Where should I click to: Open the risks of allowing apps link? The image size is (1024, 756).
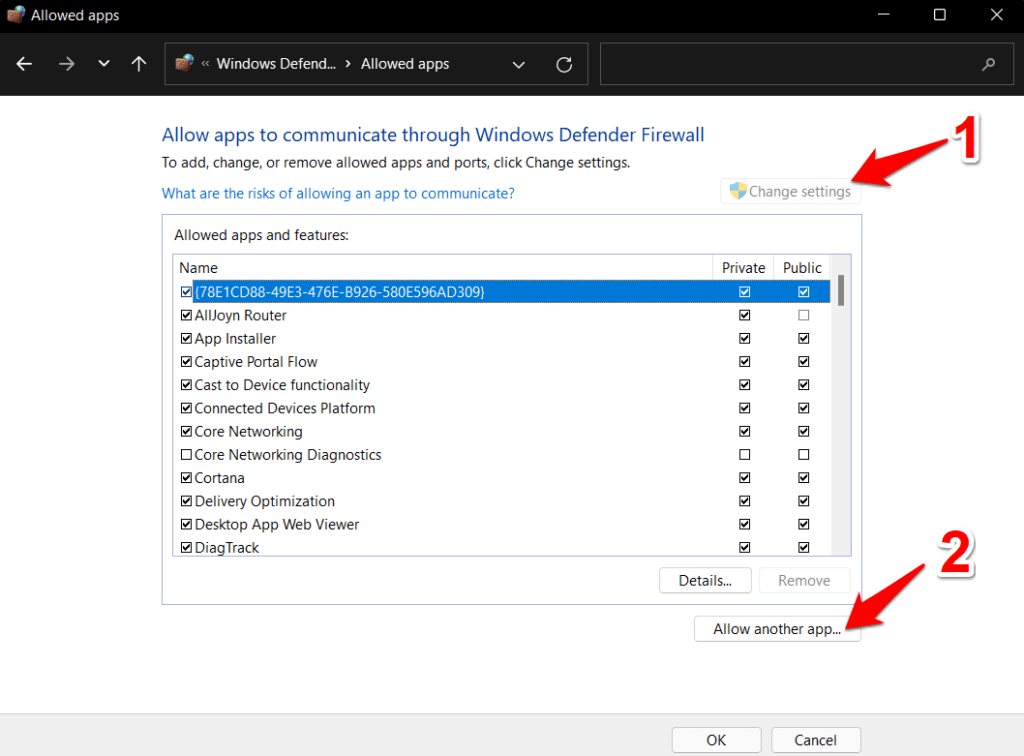point(337,193)
